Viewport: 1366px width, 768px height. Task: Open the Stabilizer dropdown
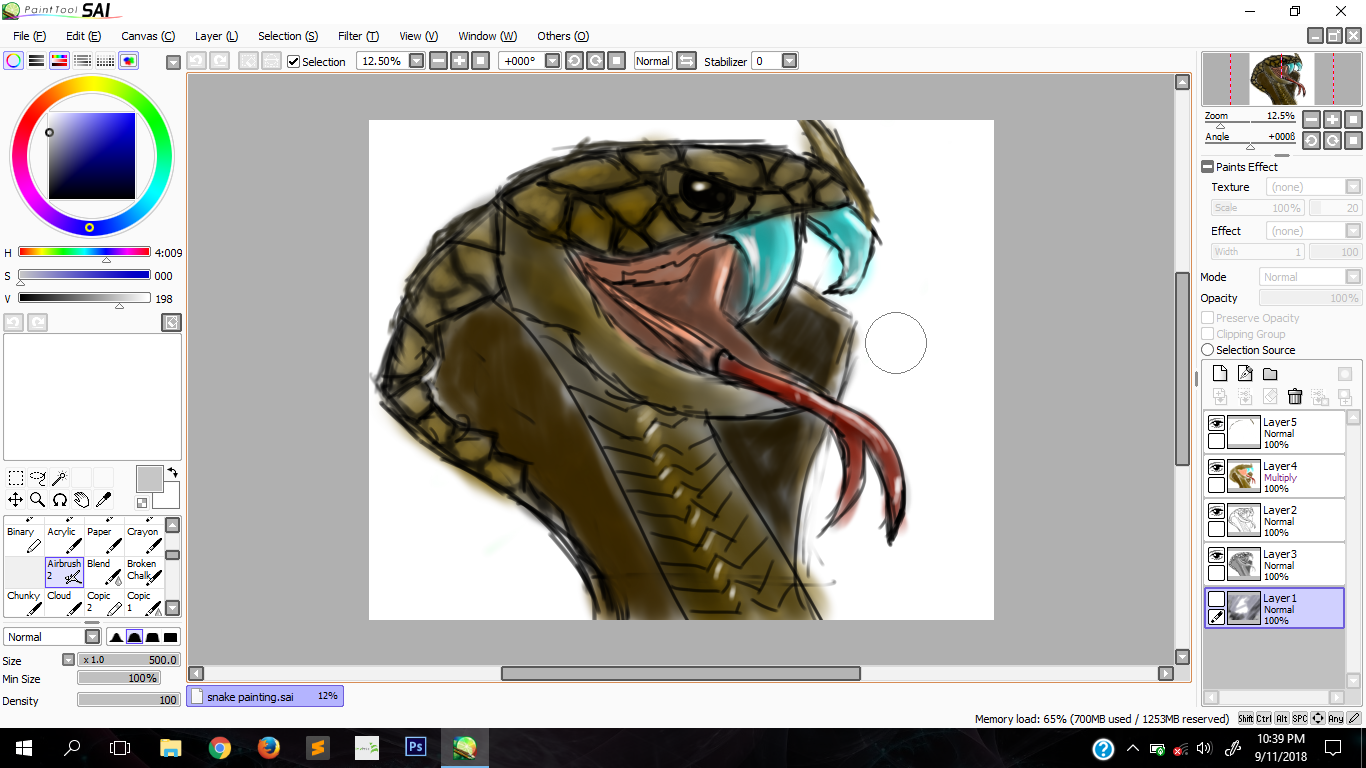[x=789, y=61]
